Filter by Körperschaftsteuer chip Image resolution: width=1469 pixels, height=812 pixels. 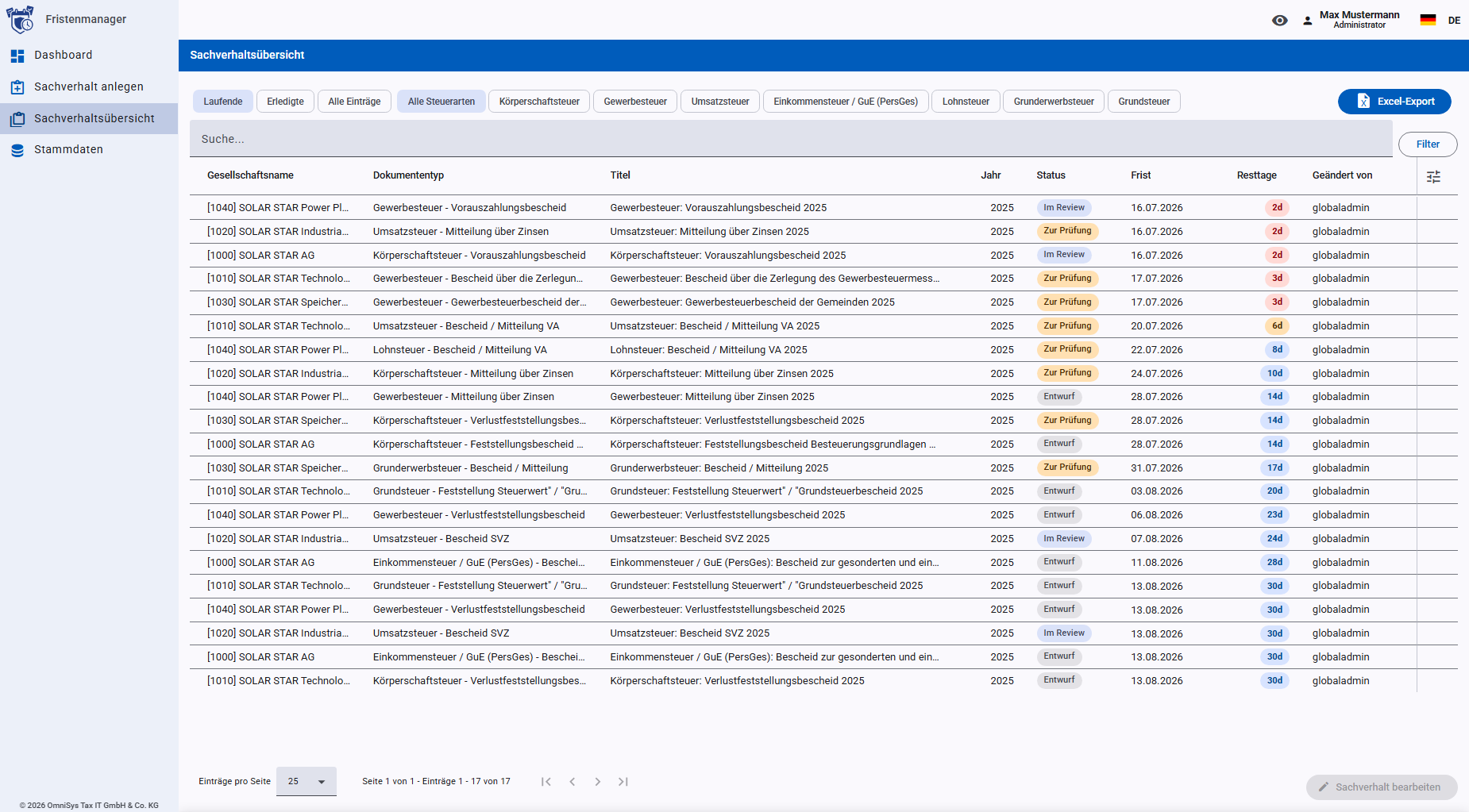click(539, 102)
